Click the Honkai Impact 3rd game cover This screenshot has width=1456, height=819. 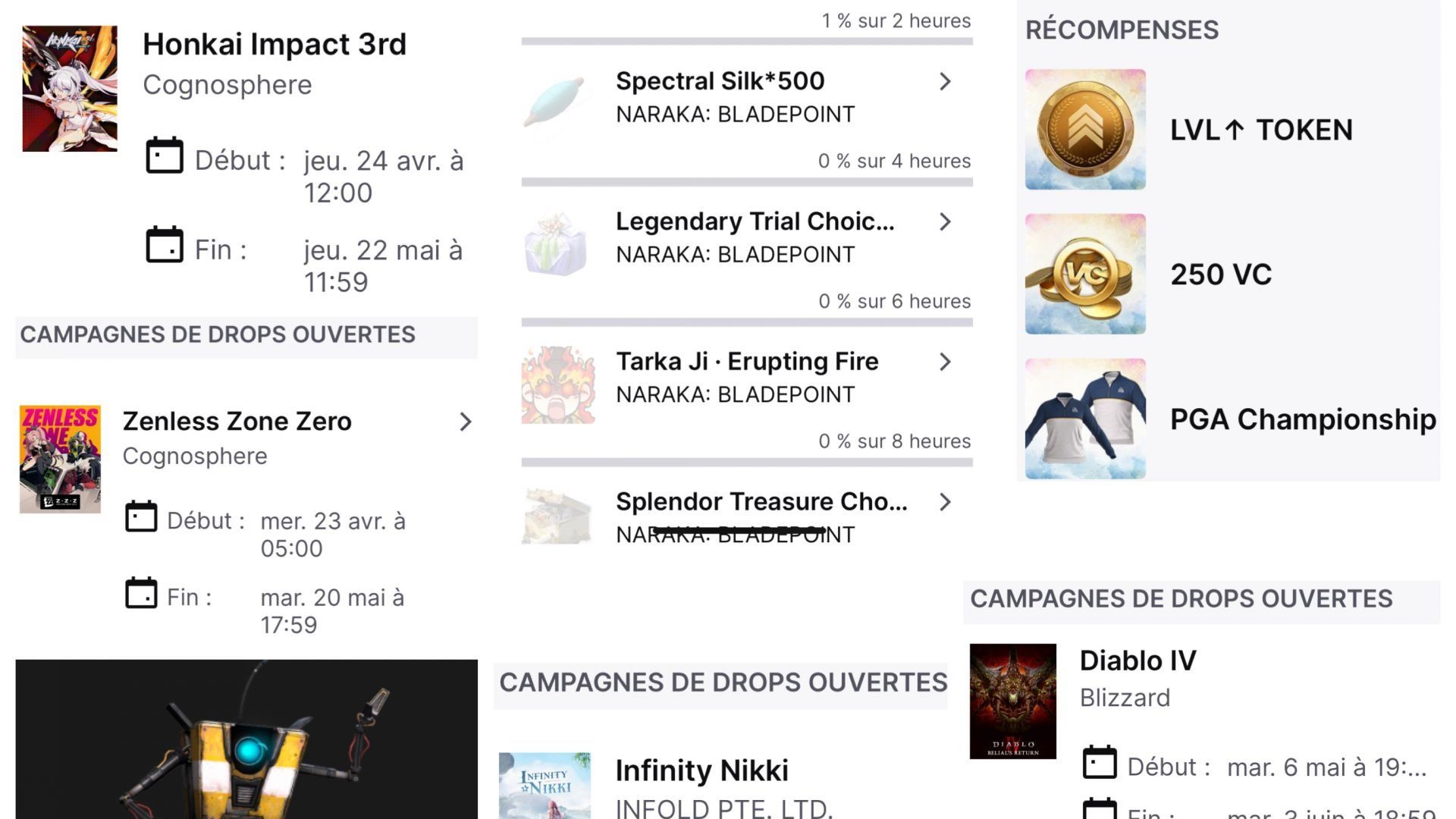point(70,89)
